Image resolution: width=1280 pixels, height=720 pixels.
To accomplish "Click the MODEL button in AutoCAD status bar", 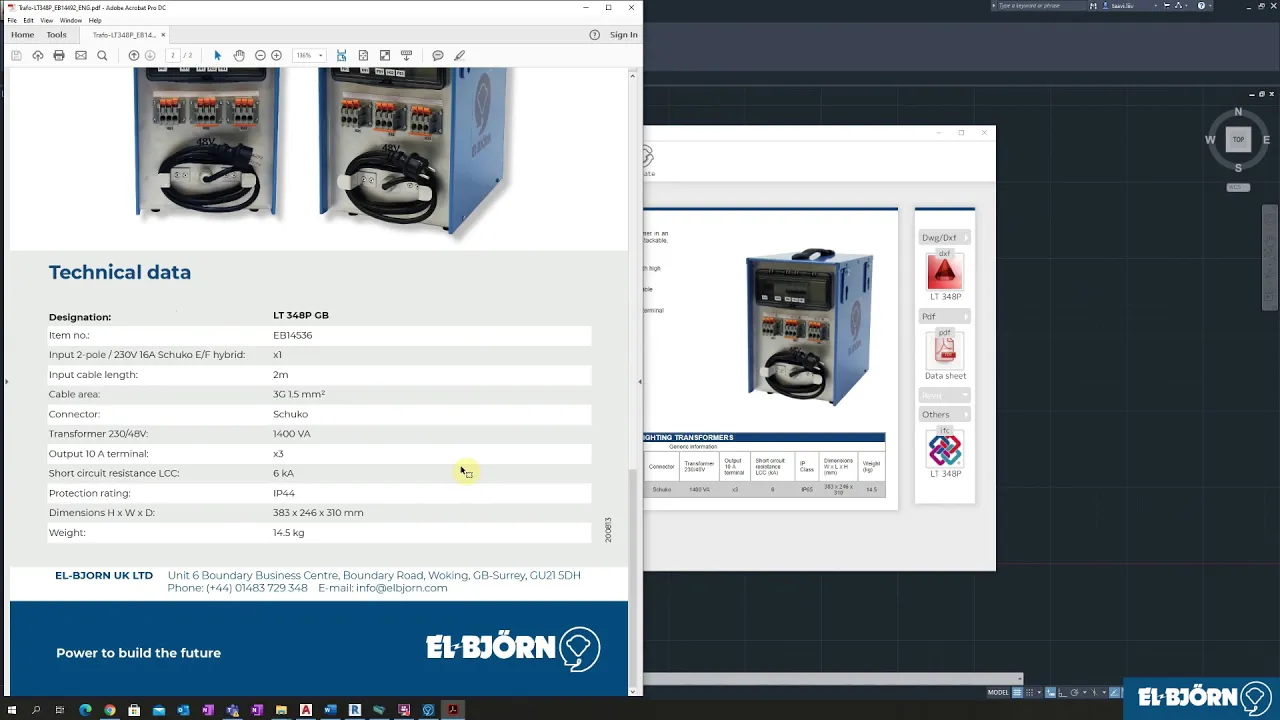I will [x=998, y=692].
